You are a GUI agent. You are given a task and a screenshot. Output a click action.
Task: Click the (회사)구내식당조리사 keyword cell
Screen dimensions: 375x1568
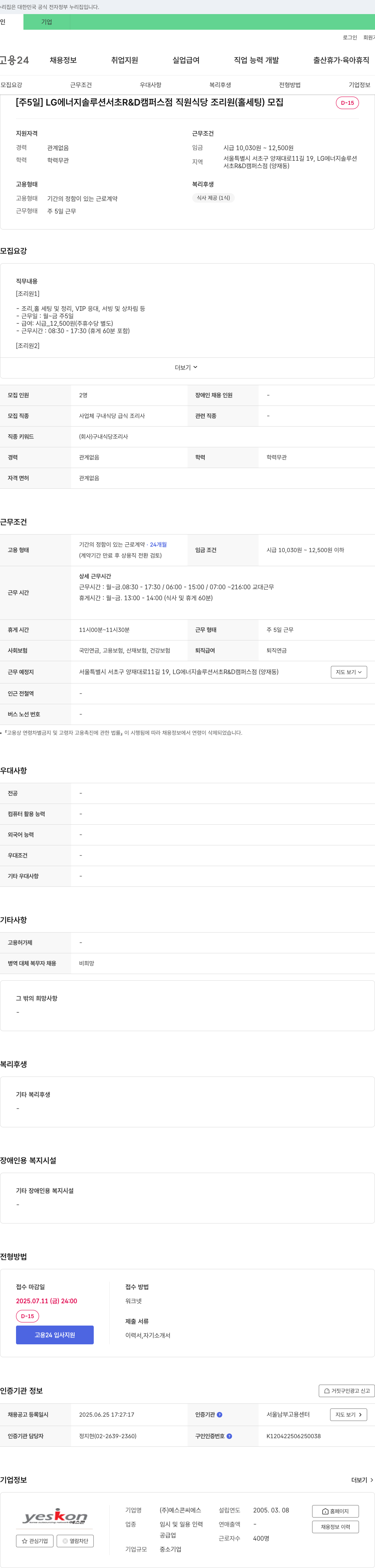pos(104,436)
